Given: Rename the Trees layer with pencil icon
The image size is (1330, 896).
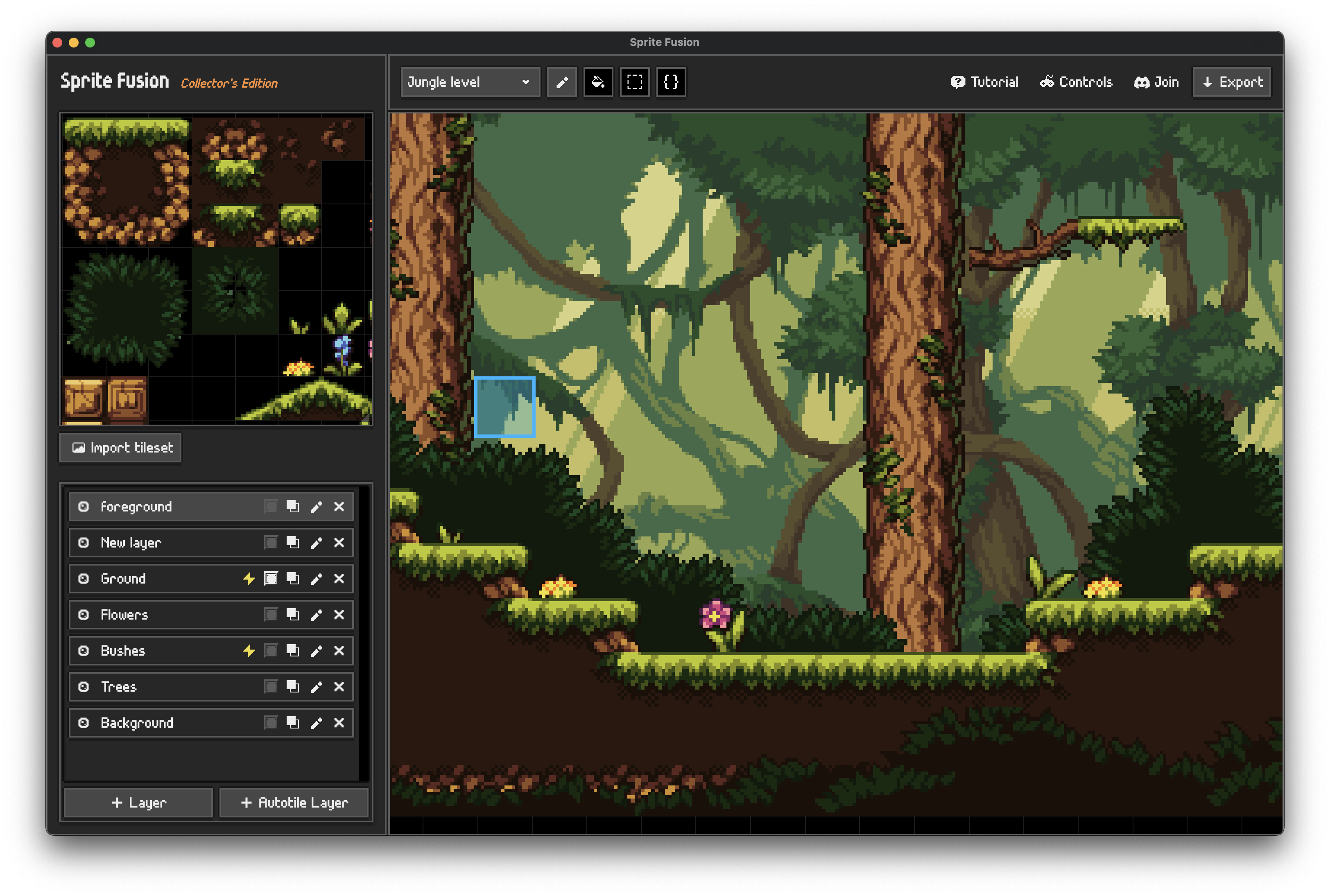Looking at the screenshot, I should pos(316,687).
